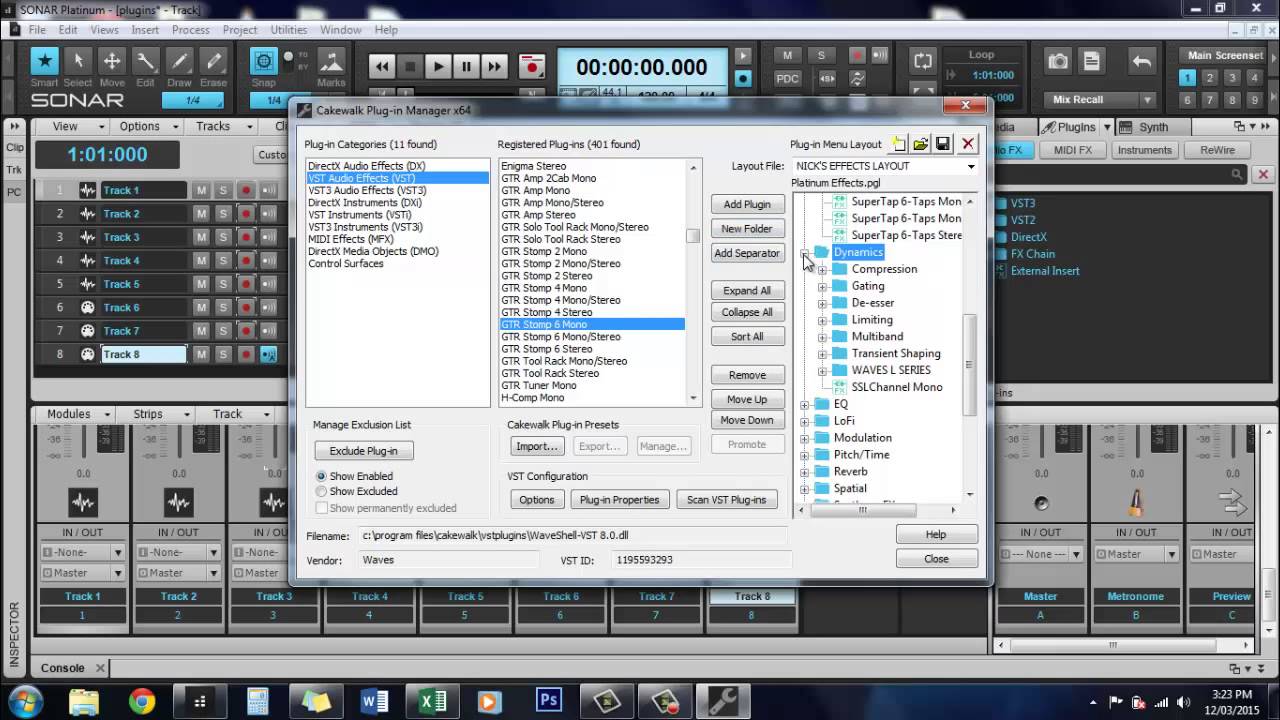Expand the Compression folder node

(822, 270)
